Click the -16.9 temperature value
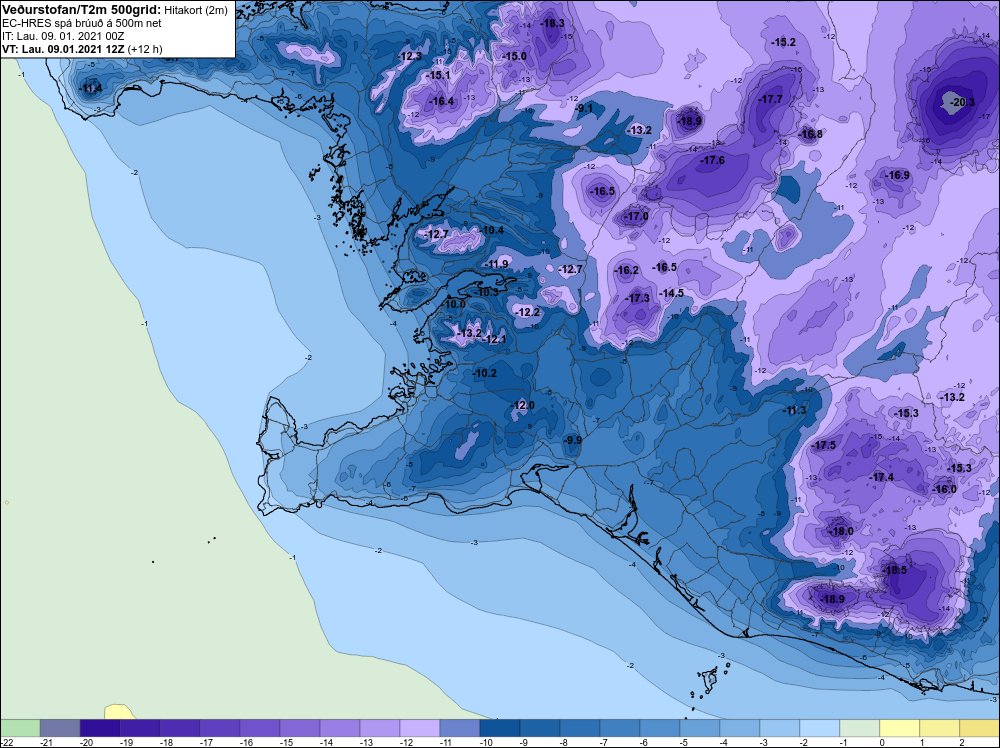 [x=897, y=175]
